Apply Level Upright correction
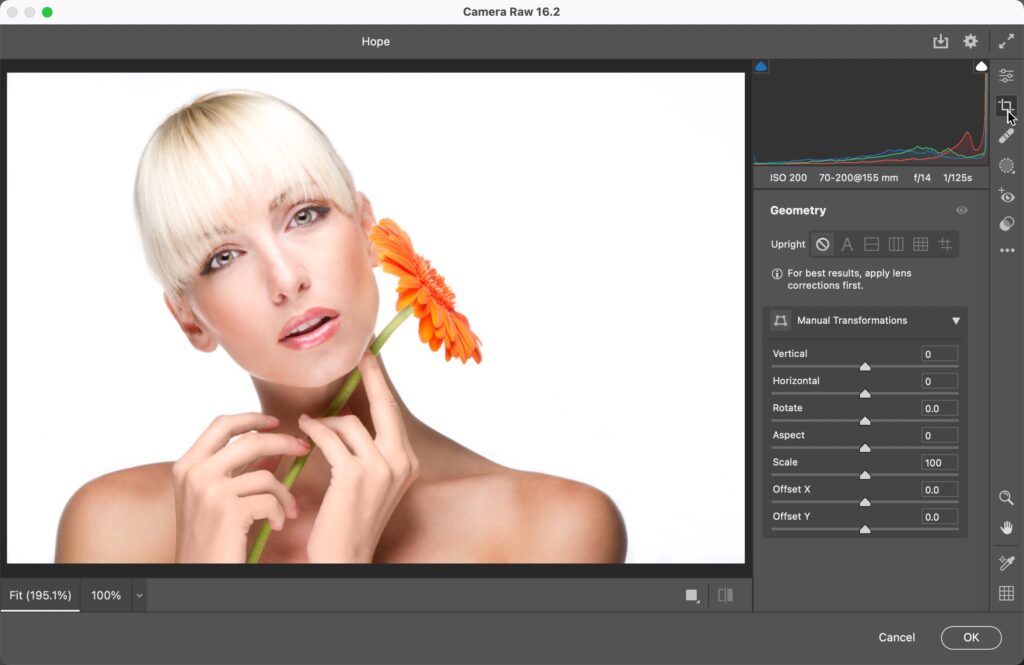Viewport: 1024px width, 665px height. click(x=871, y=244)
